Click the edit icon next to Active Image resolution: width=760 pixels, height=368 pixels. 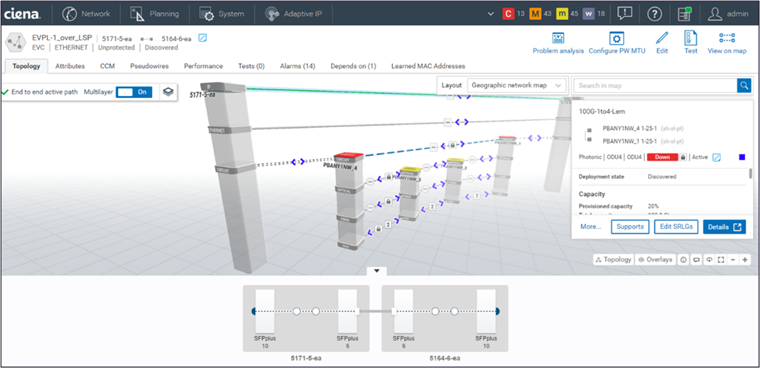[x=716, y=157]
